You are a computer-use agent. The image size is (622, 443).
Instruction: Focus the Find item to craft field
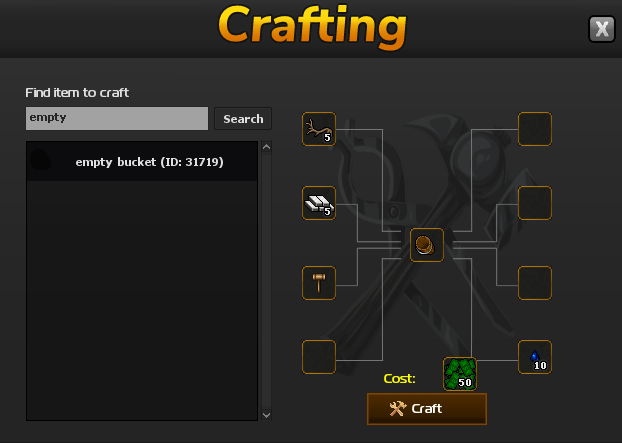117,118
